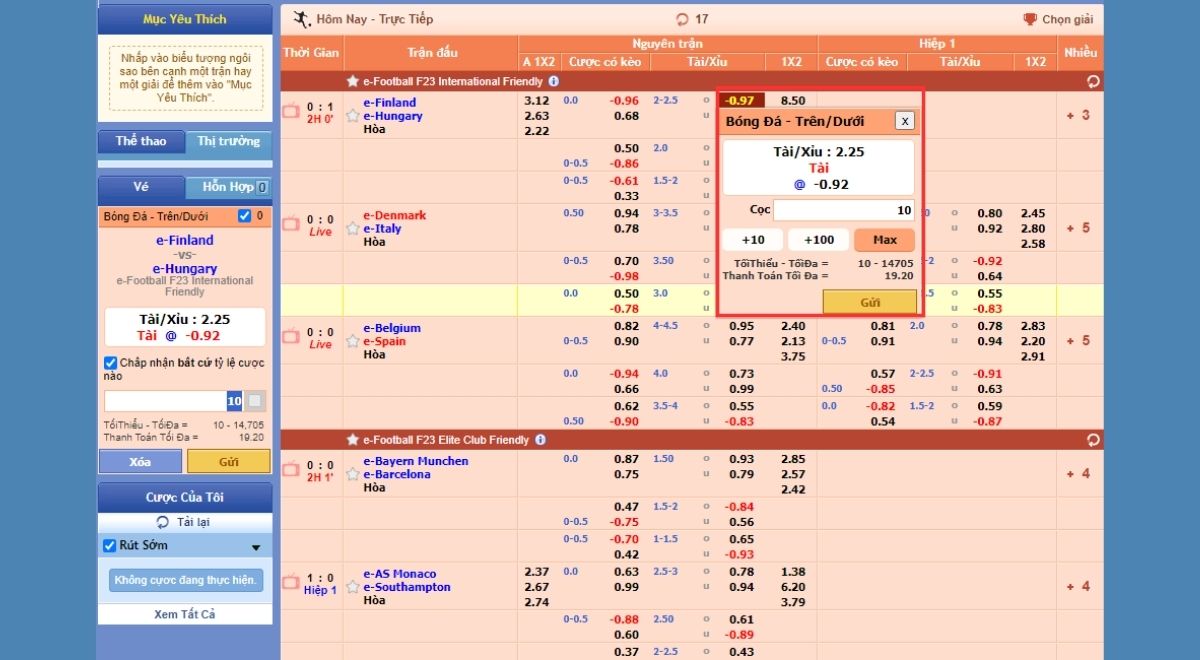Expand + 4 more markets for e-AS Monaco
Image resolution: width=1200 pixels, height=660 pixels.
coord(1078,587)
